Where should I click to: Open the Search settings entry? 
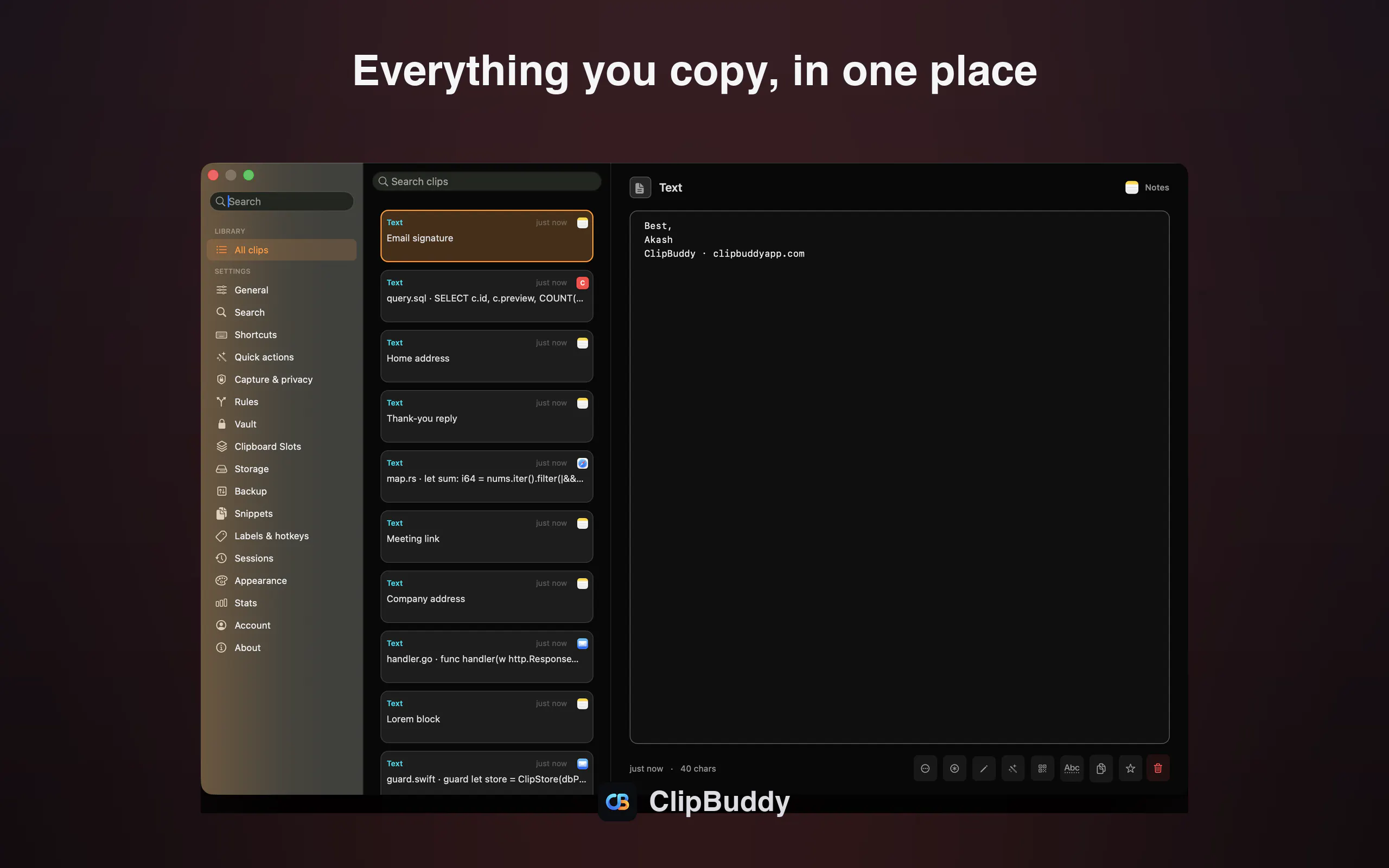[x=281, y=312]
